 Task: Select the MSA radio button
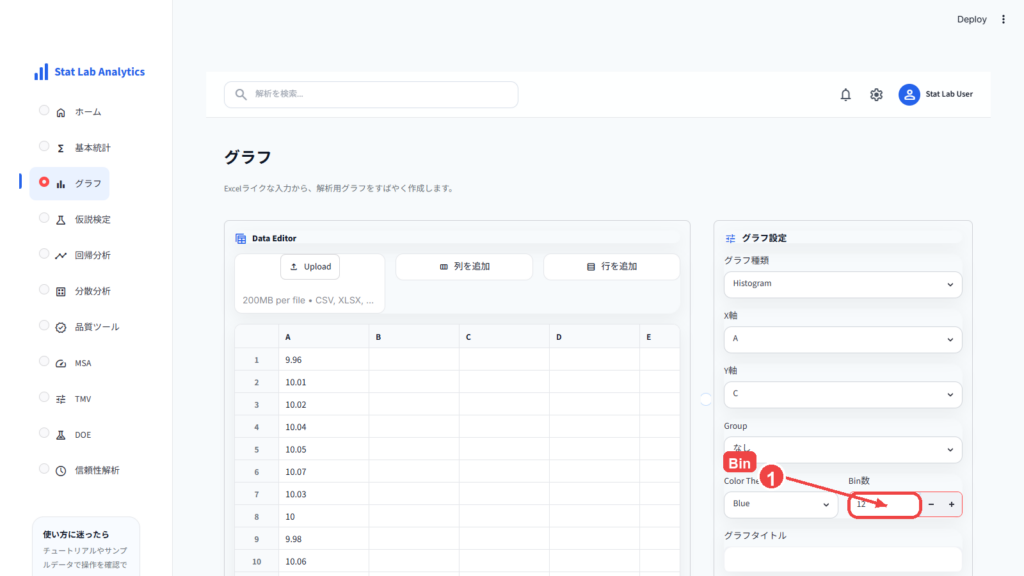click(x=44, y=361)
